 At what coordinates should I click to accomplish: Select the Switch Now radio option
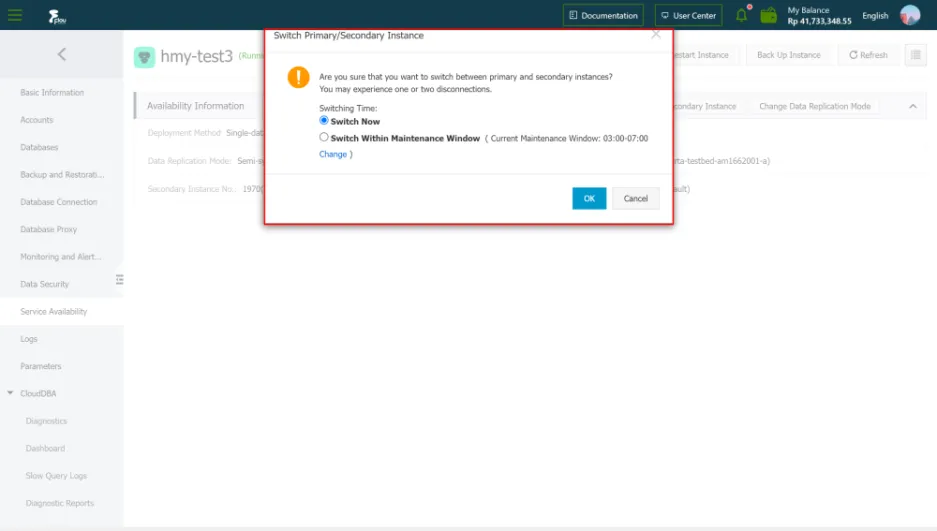(x=324, y=121)
